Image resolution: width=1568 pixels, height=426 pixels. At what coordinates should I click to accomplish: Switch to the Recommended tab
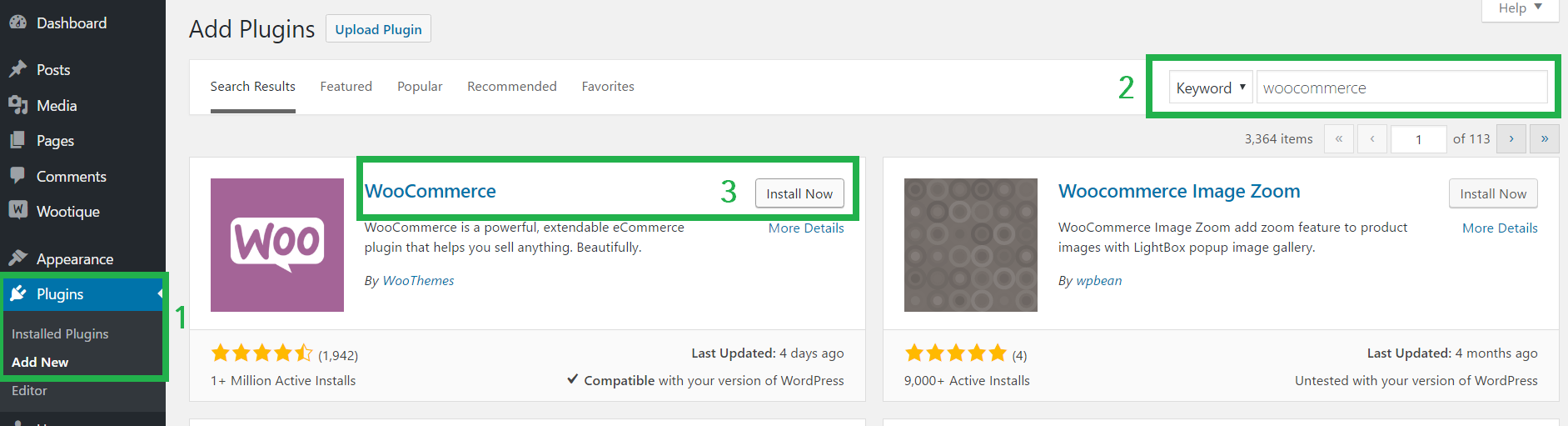pos(512,87)
